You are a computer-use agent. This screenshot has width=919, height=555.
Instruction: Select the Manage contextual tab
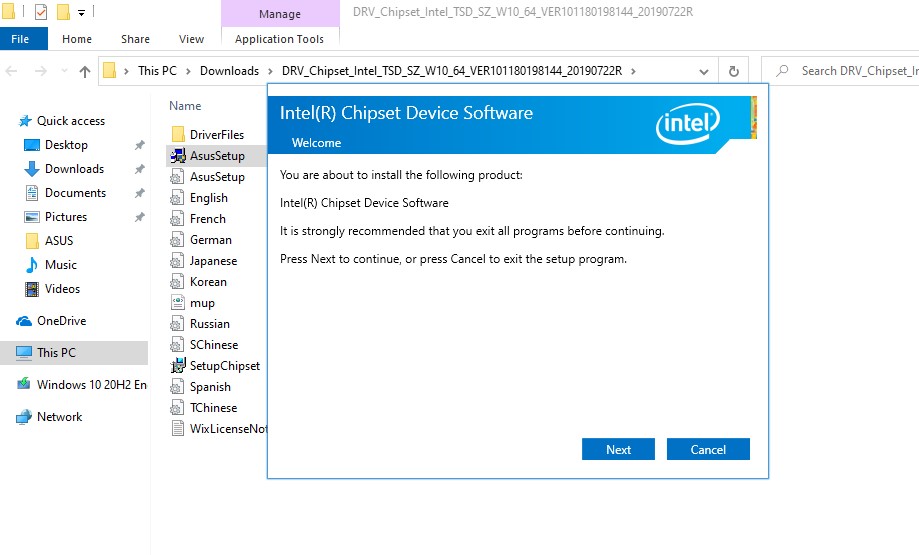coord(280,13)
